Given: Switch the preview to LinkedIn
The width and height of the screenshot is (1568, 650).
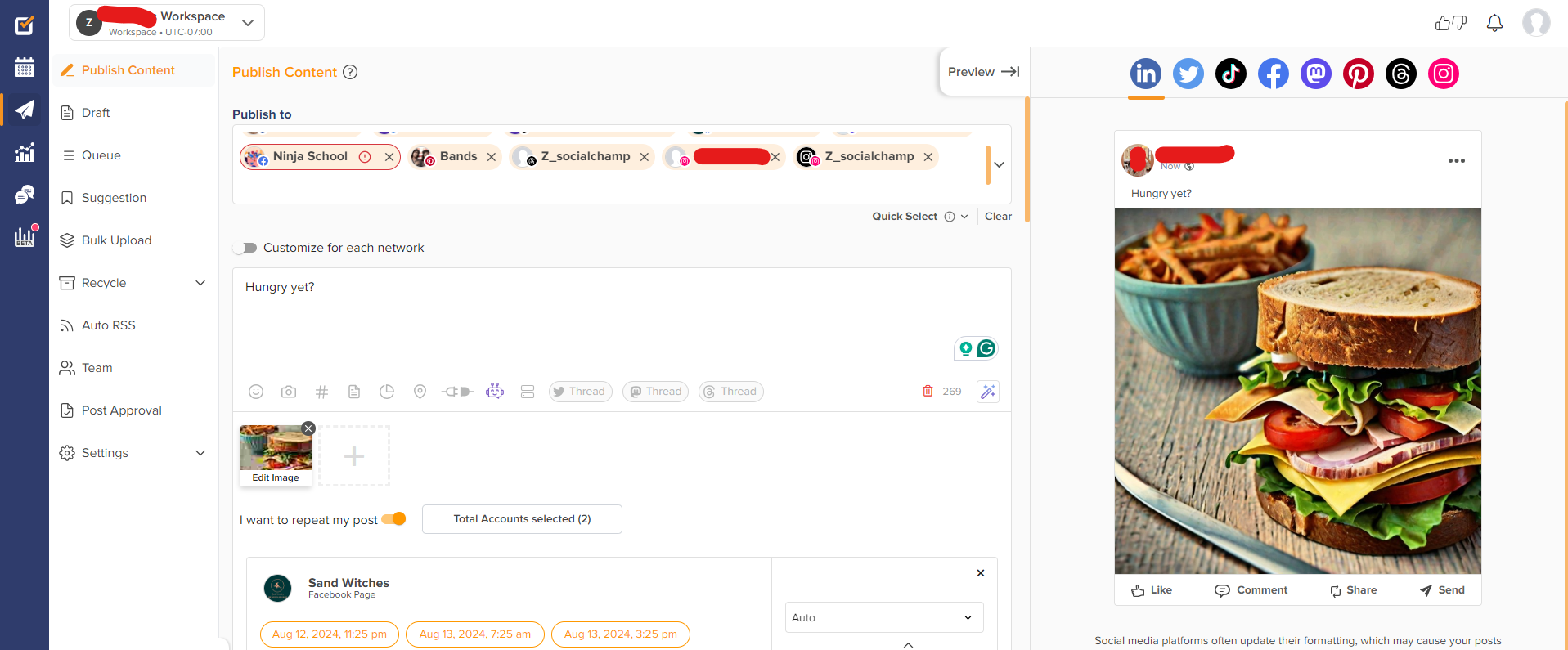Looking at the screenshot, I should 1146,74.
